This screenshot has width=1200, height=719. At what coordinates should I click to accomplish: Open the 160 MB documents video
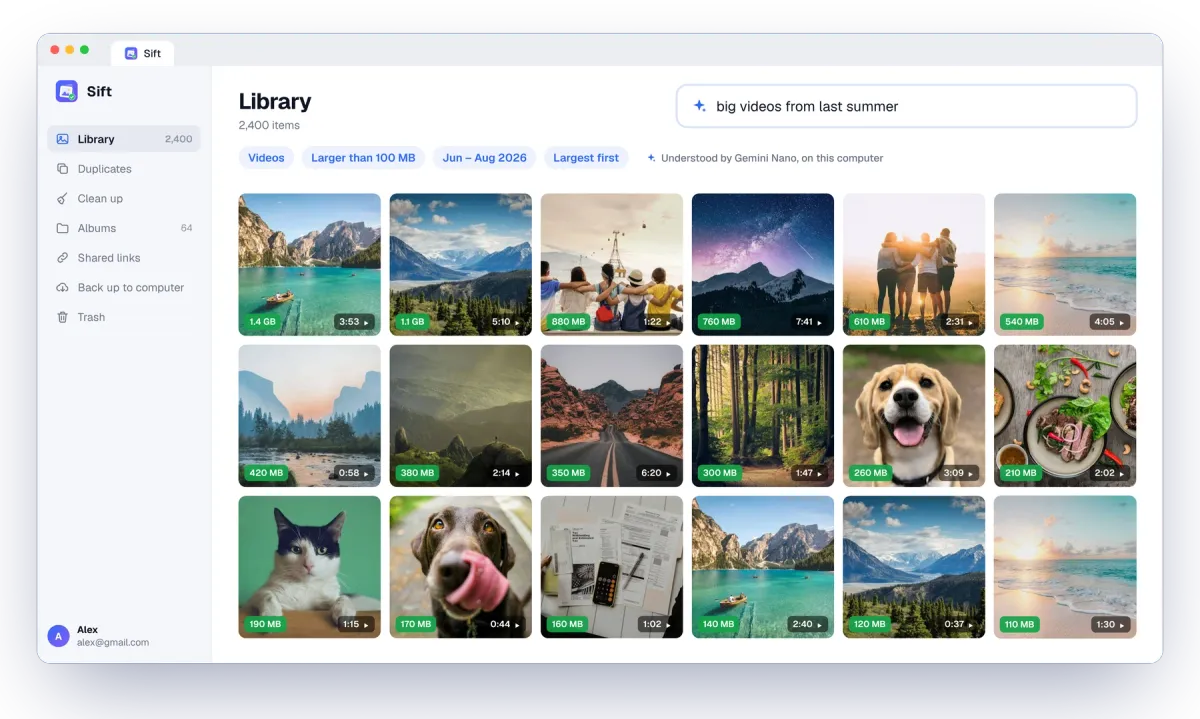(x=612, y=567)
